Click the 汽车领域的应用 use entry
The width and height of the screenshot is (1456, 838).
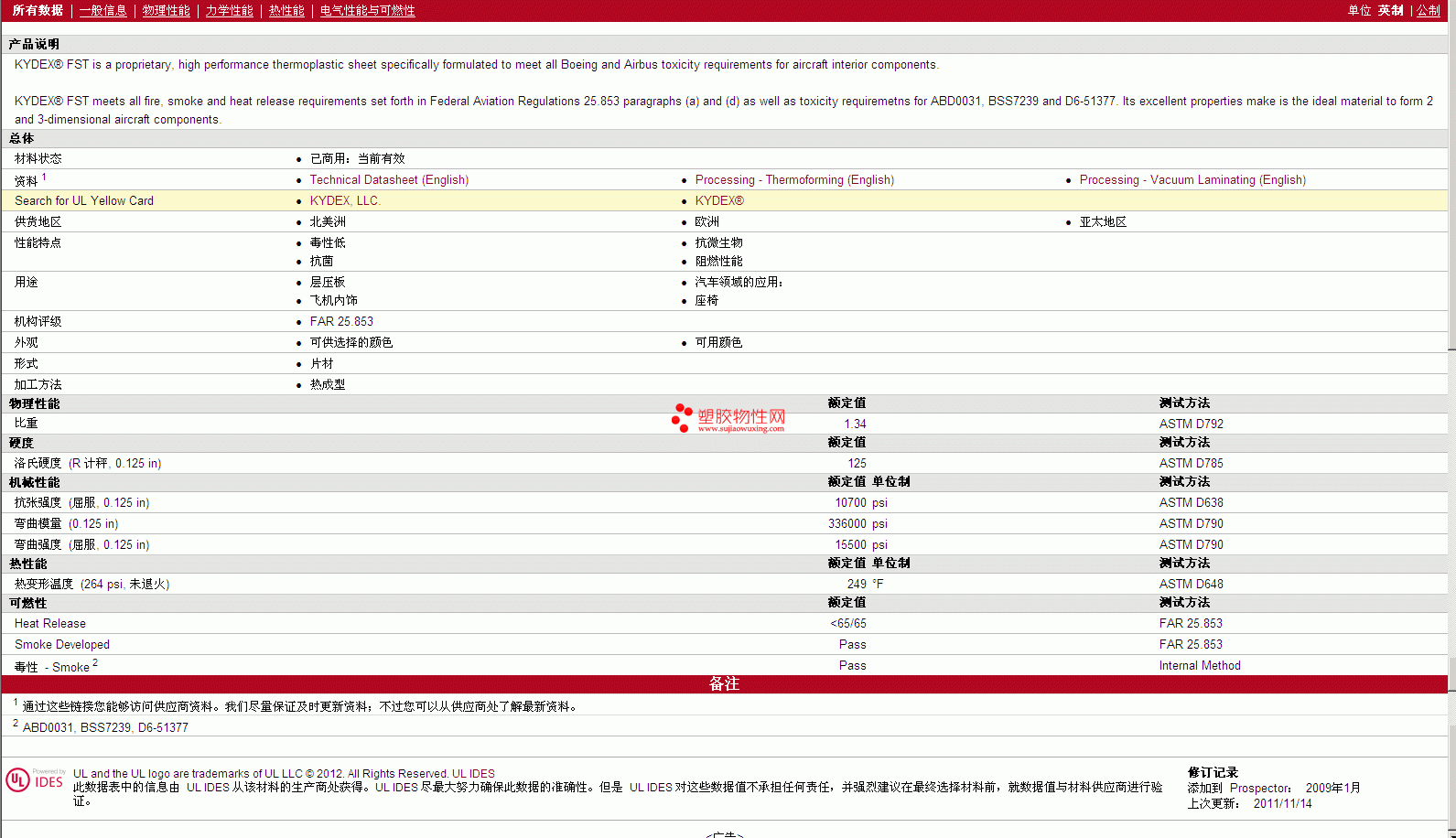(x=739, y=283)
